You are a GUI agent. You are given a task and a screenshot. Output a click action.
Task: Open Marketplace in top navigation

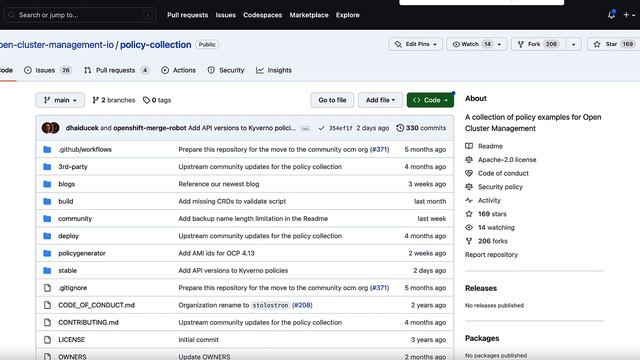pyautogui.click(x=309, y=15)
